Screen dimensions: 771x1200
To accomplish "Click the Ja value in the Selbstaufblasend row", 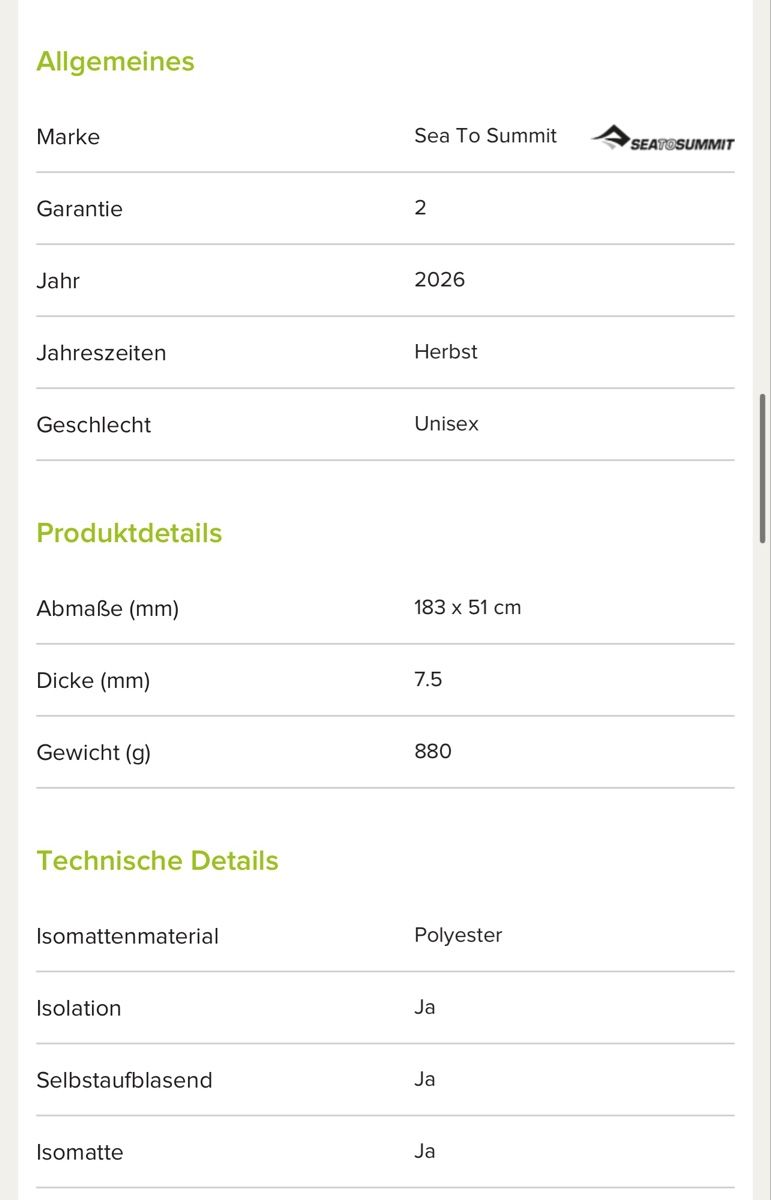I will point(425,1080).
